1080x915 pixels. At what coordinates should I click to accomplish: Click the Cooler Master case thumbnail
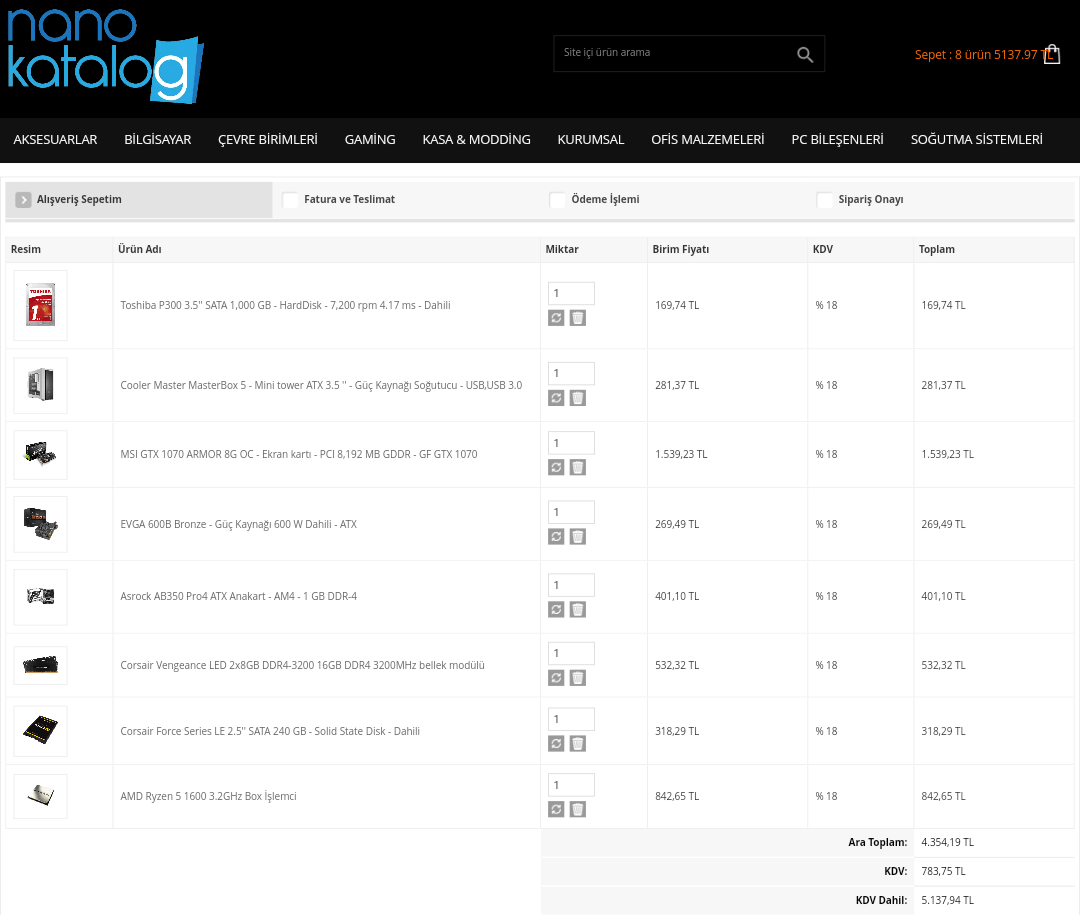coord(41,385)
